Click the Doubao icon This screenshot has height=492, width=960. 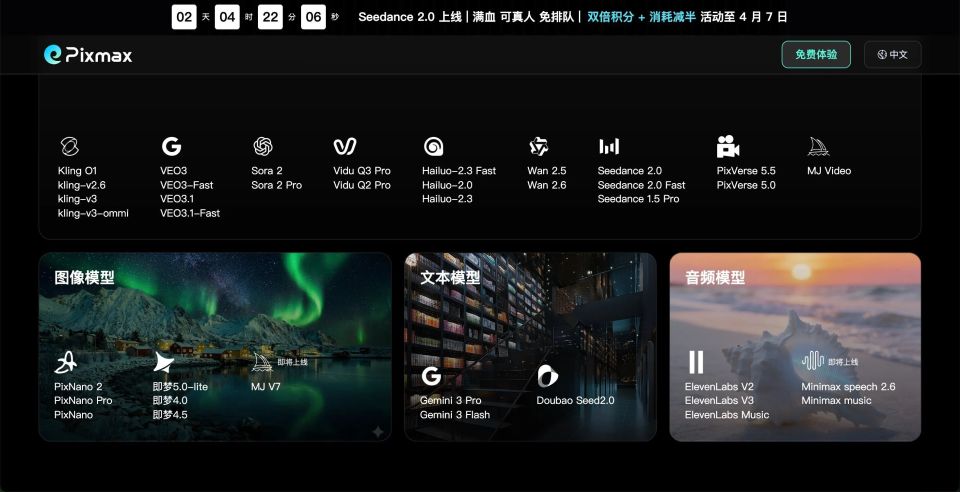click(547, 376)
